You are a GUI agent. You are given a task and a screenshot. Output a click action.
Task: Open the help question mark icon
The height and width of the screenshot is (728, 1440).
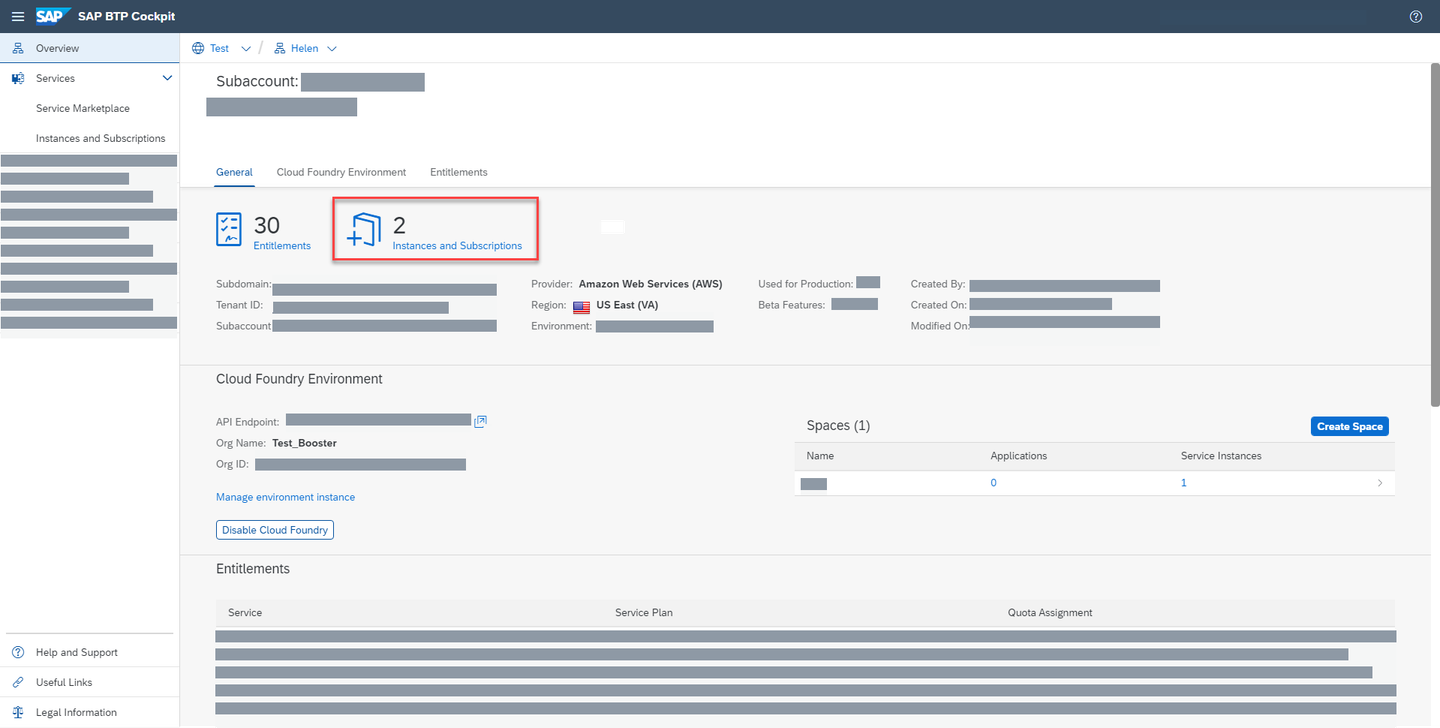point(1416,16)
